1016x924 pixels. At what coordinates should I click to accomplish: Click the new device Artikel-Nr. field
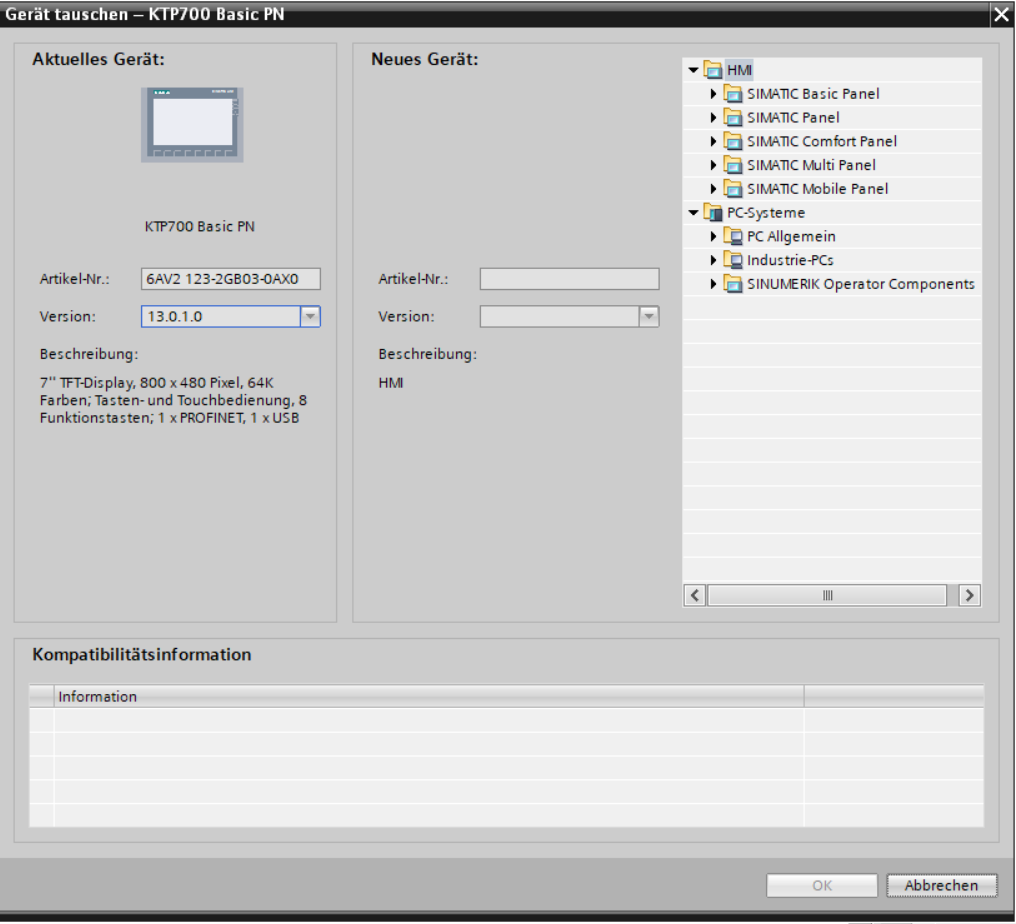coord(570,279)
